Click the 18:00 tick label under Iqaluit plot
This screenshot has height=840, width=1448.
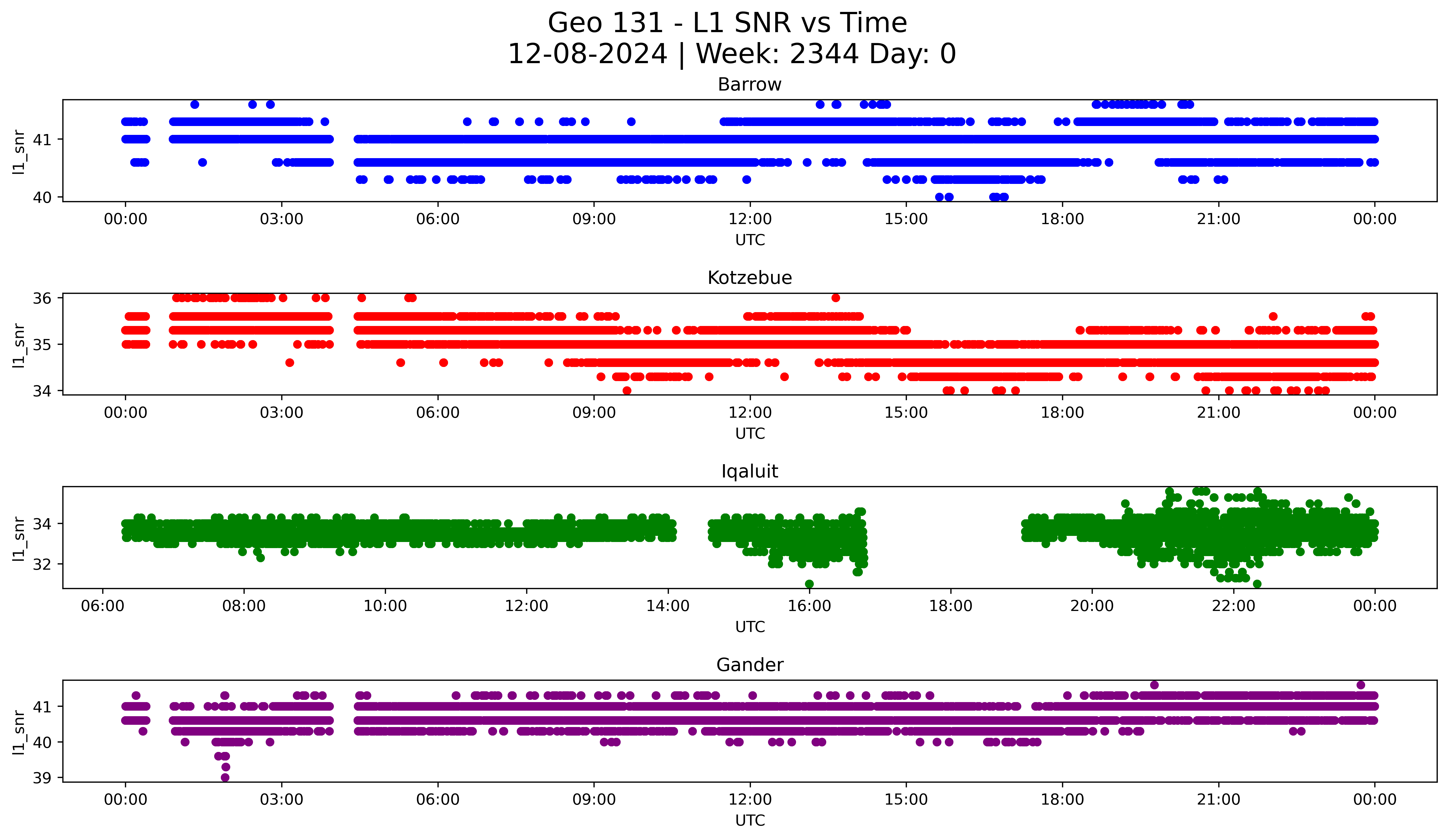[950, 606]
